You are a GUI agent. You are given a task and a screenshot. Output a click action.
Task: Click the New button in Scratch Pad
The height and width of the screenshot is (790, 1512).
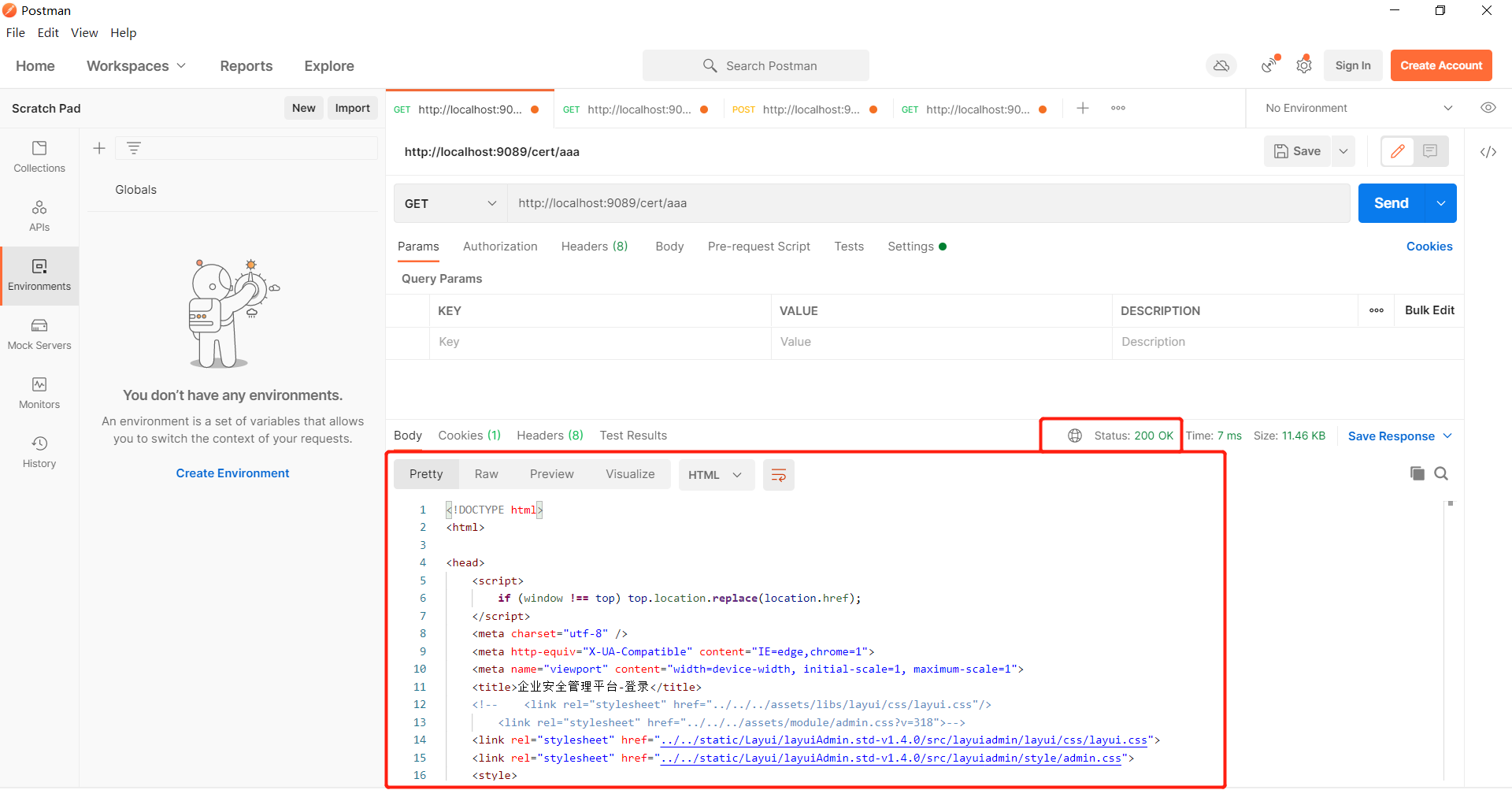tap(304, 108)
